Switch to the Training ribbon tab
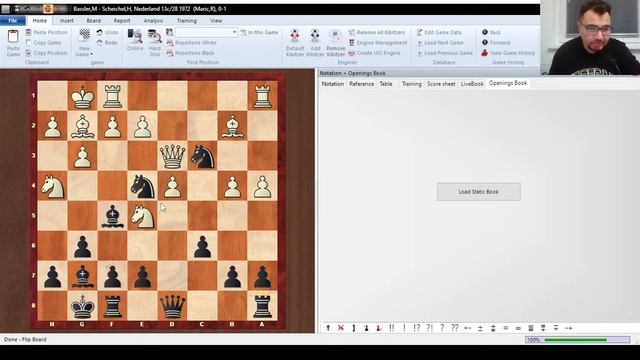 pos(187,20)
